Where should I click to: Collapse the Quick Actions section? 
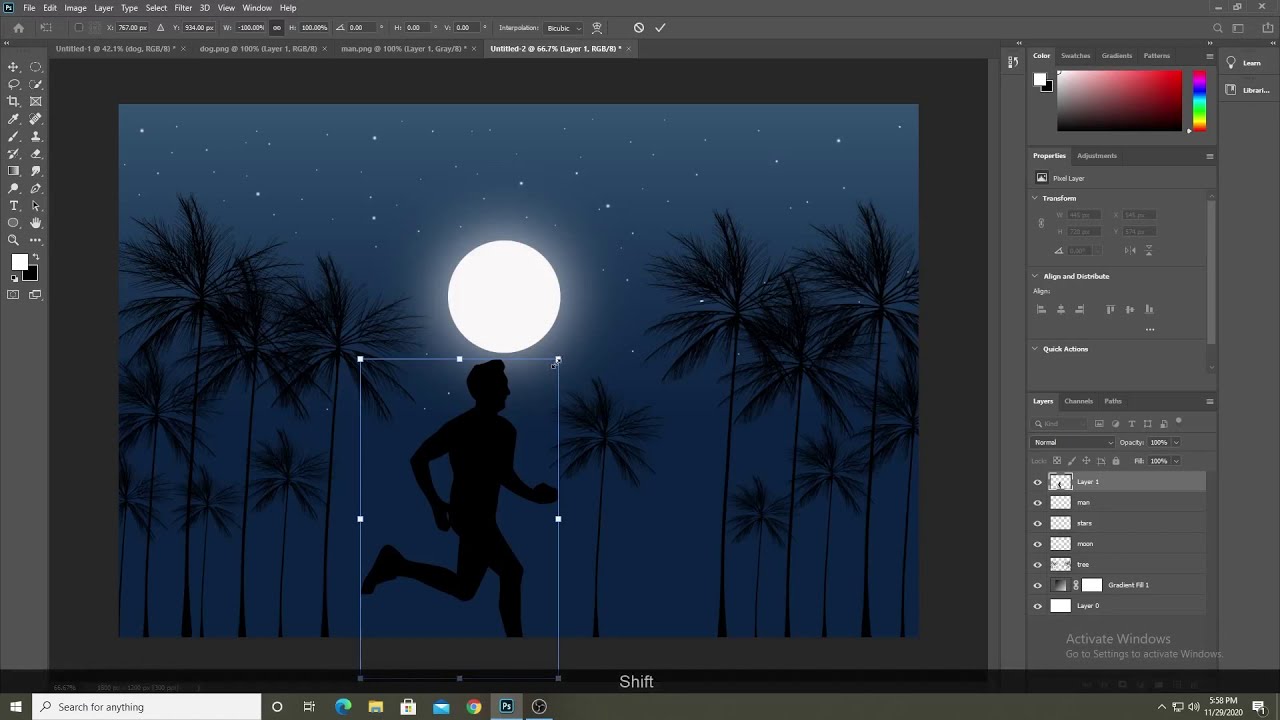point(1035,349)
